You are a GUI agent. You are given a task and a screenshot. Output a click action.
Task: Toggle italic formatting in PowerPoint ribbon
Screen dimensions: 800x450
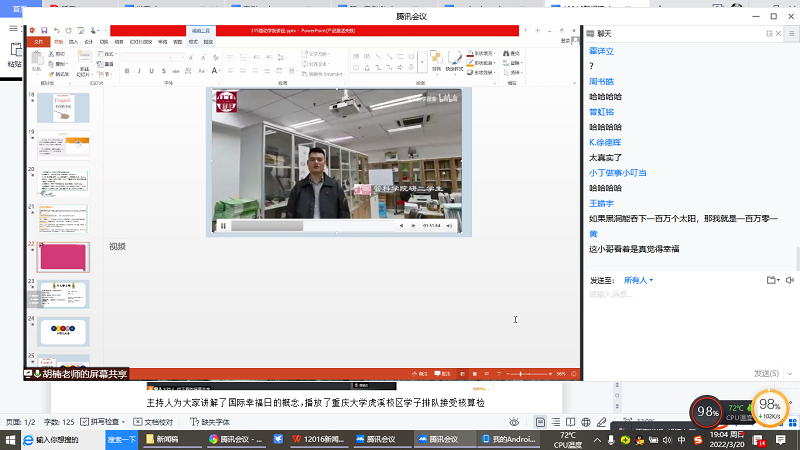pos(139,71)
